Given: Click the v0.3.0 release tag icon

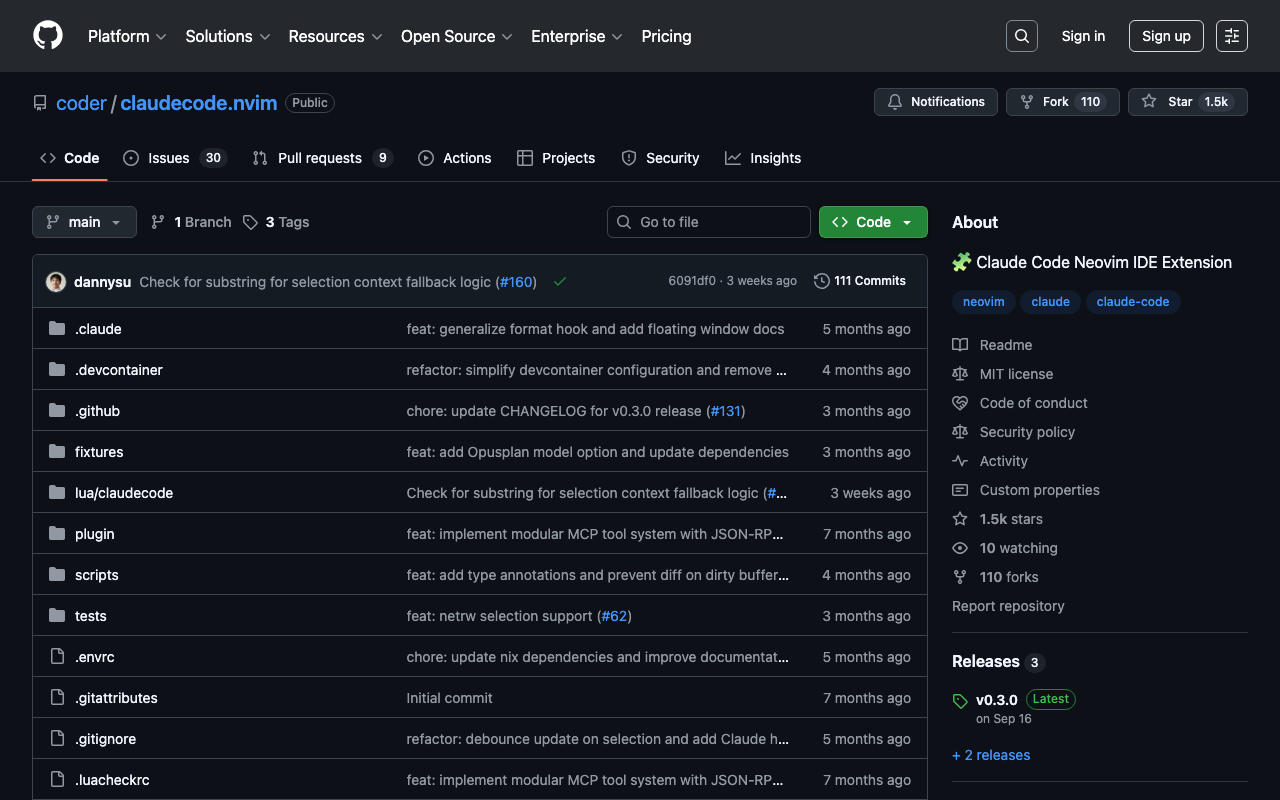Looking at the screenshot, I should 960,701.
